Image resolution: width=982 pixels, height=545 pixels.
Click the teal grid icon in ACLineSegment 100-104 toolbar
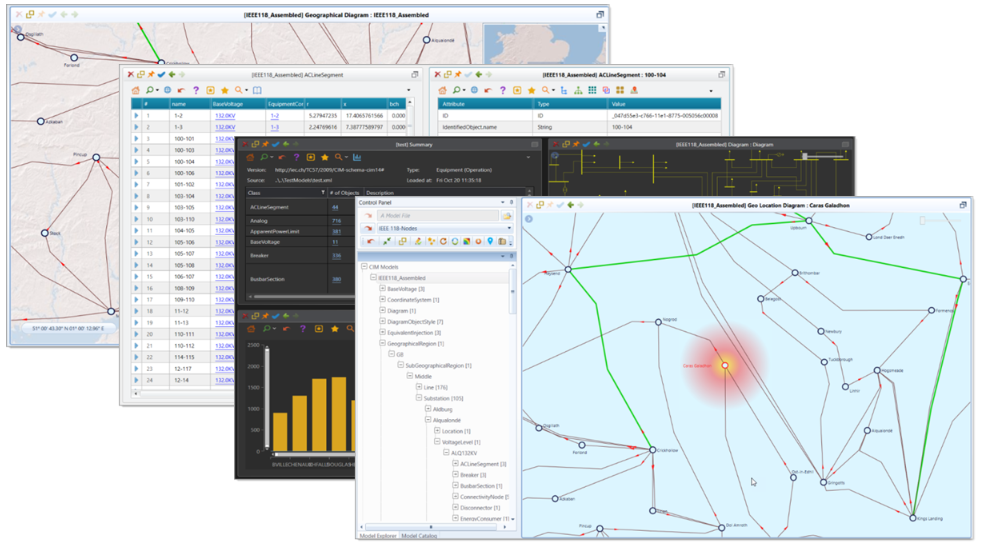[592, 90]
